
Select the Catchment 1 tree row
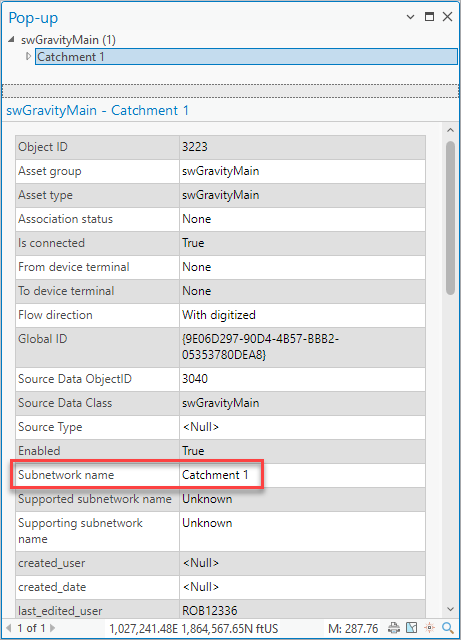246,57
